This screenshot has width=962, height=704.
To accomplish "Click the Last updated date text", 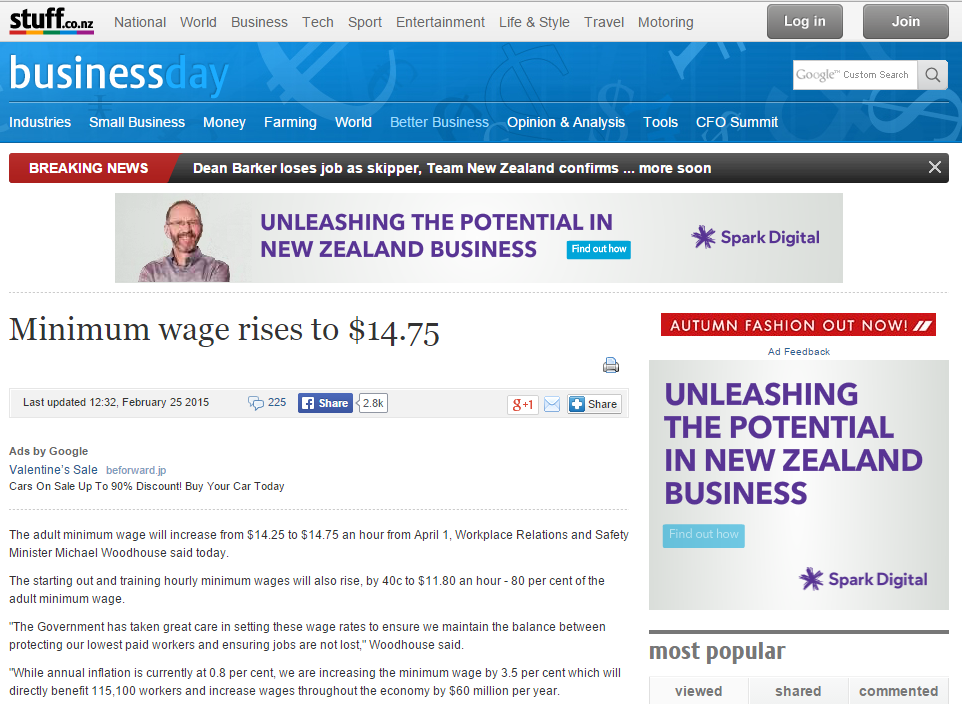I will click(116, 403).
